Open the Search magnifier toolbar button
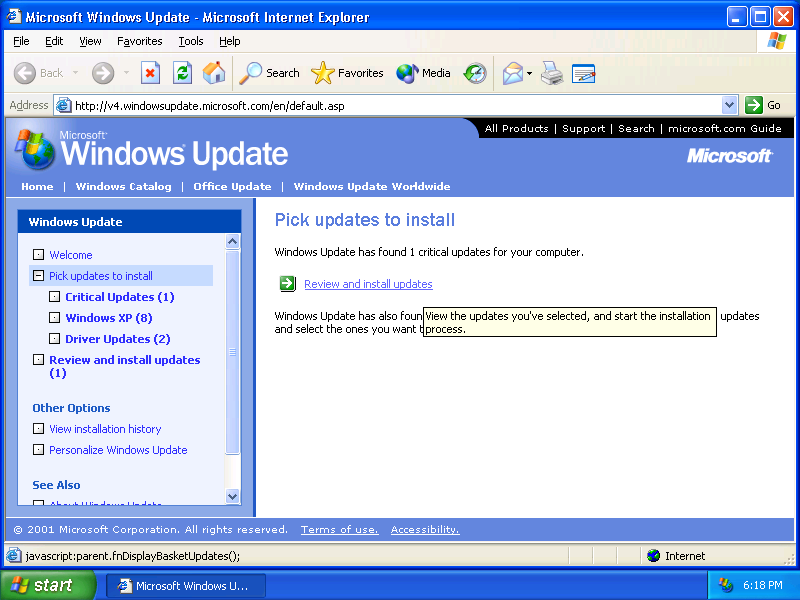The image size is (800, 600). (269, 73)
